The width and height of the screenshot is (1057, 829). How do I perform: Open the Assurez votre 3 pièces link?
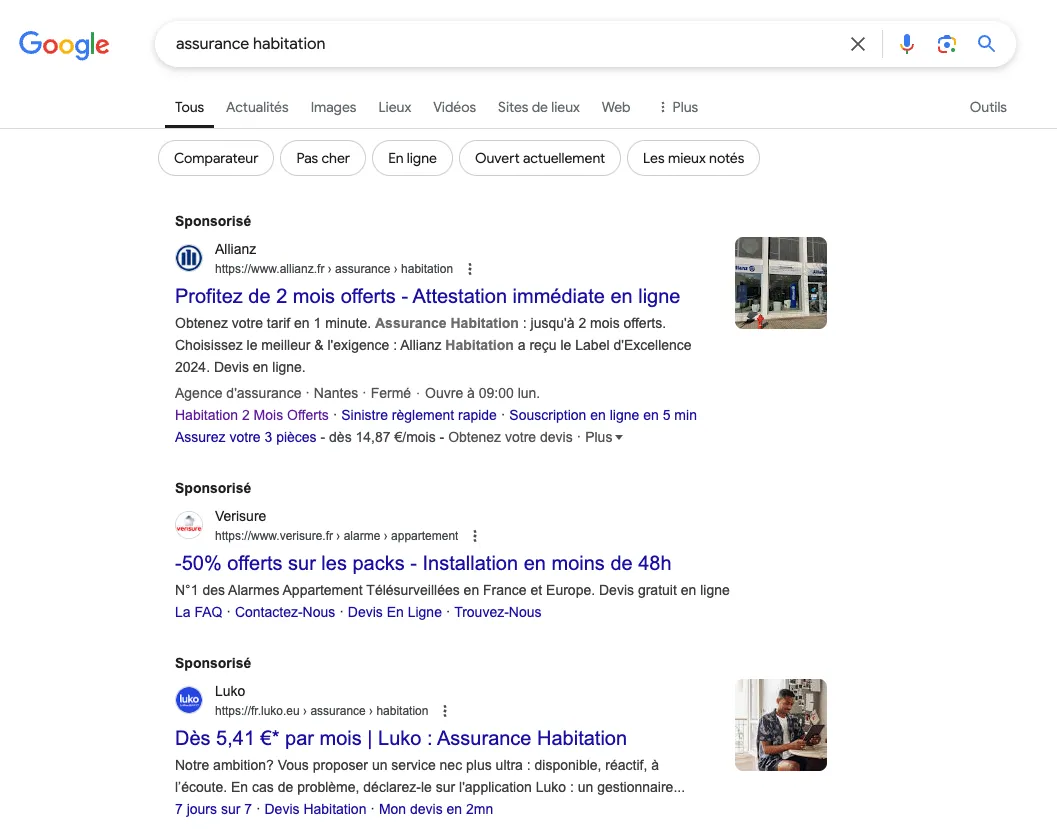tap(245, 437)
